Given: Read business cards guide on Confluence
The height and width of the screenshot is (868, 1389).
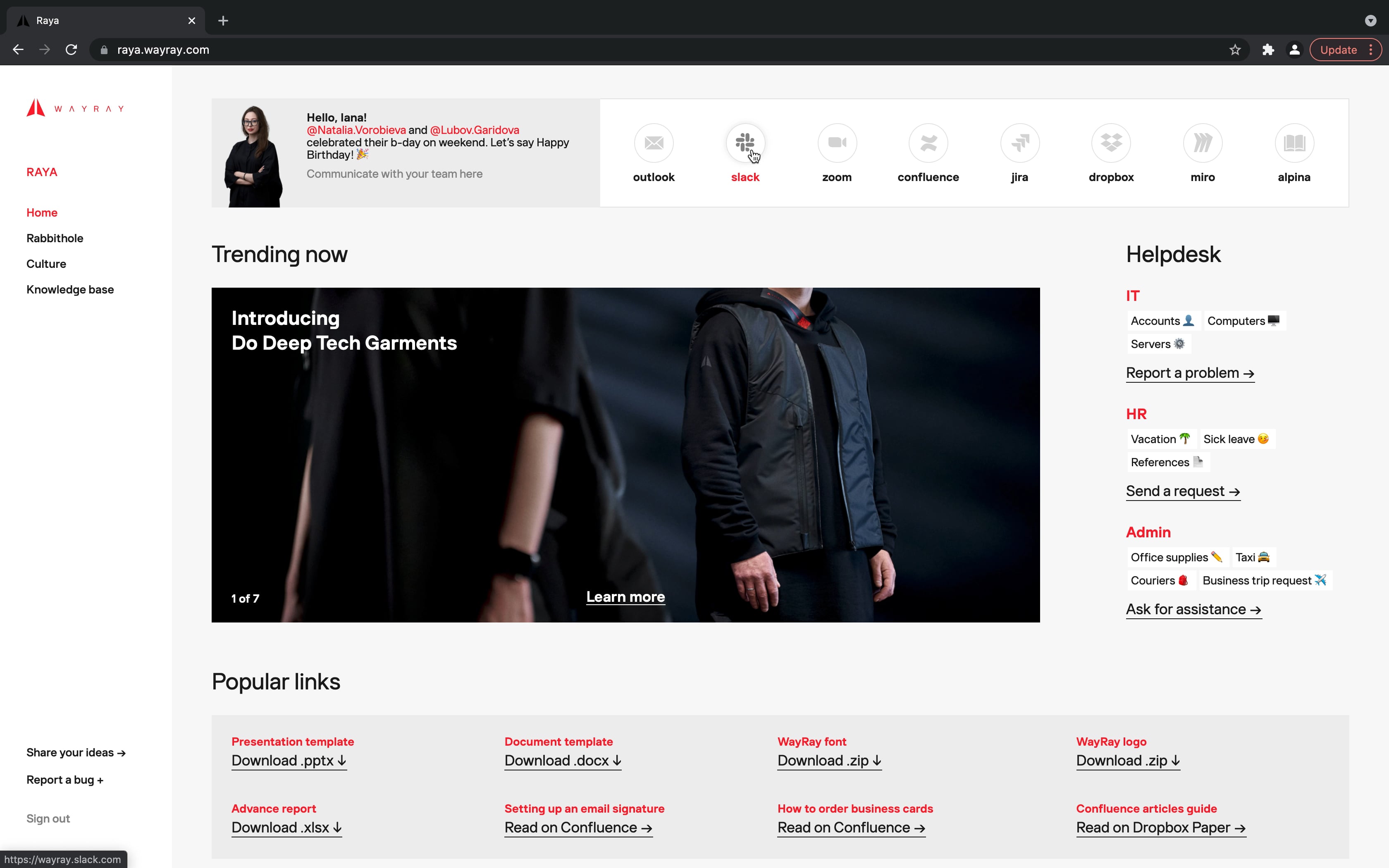Looking at the screenshot, I should coord(852,828).
